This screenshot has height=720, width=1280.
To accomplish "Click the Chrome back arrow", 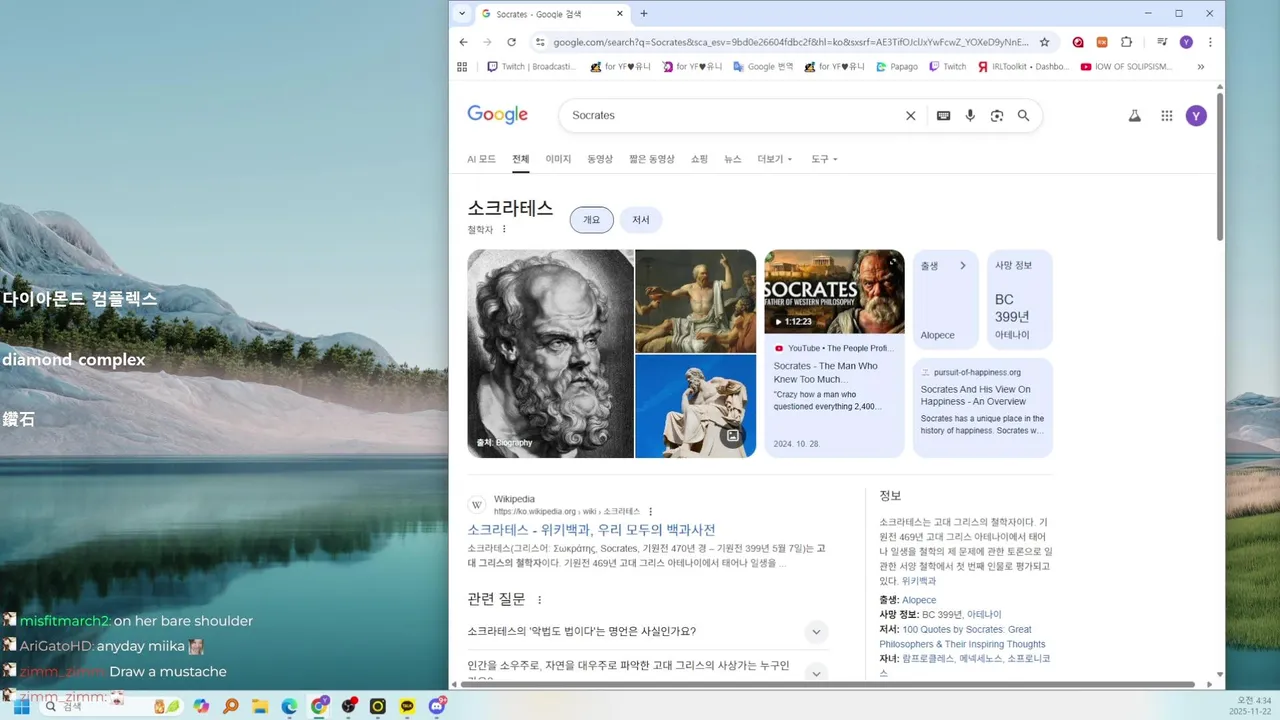I will 463,42.
